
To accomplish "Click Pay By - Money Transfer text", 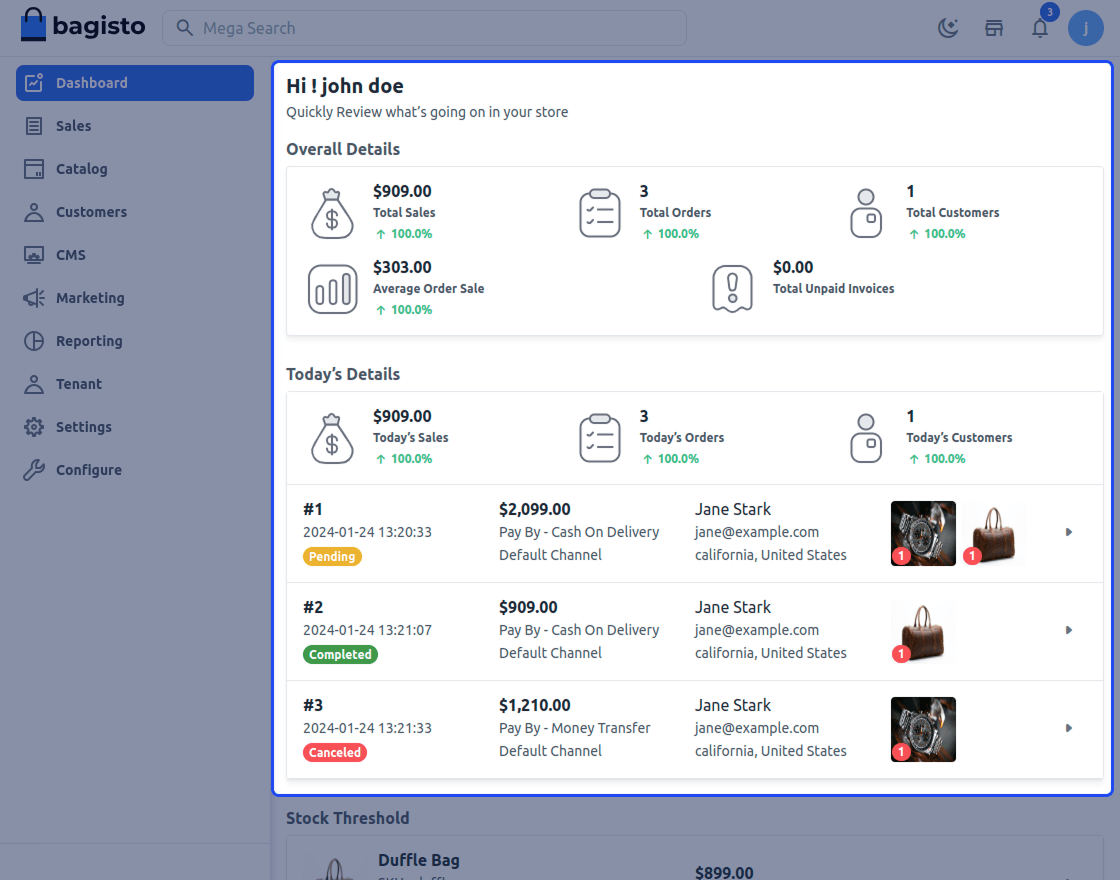I will pos(574,728).
